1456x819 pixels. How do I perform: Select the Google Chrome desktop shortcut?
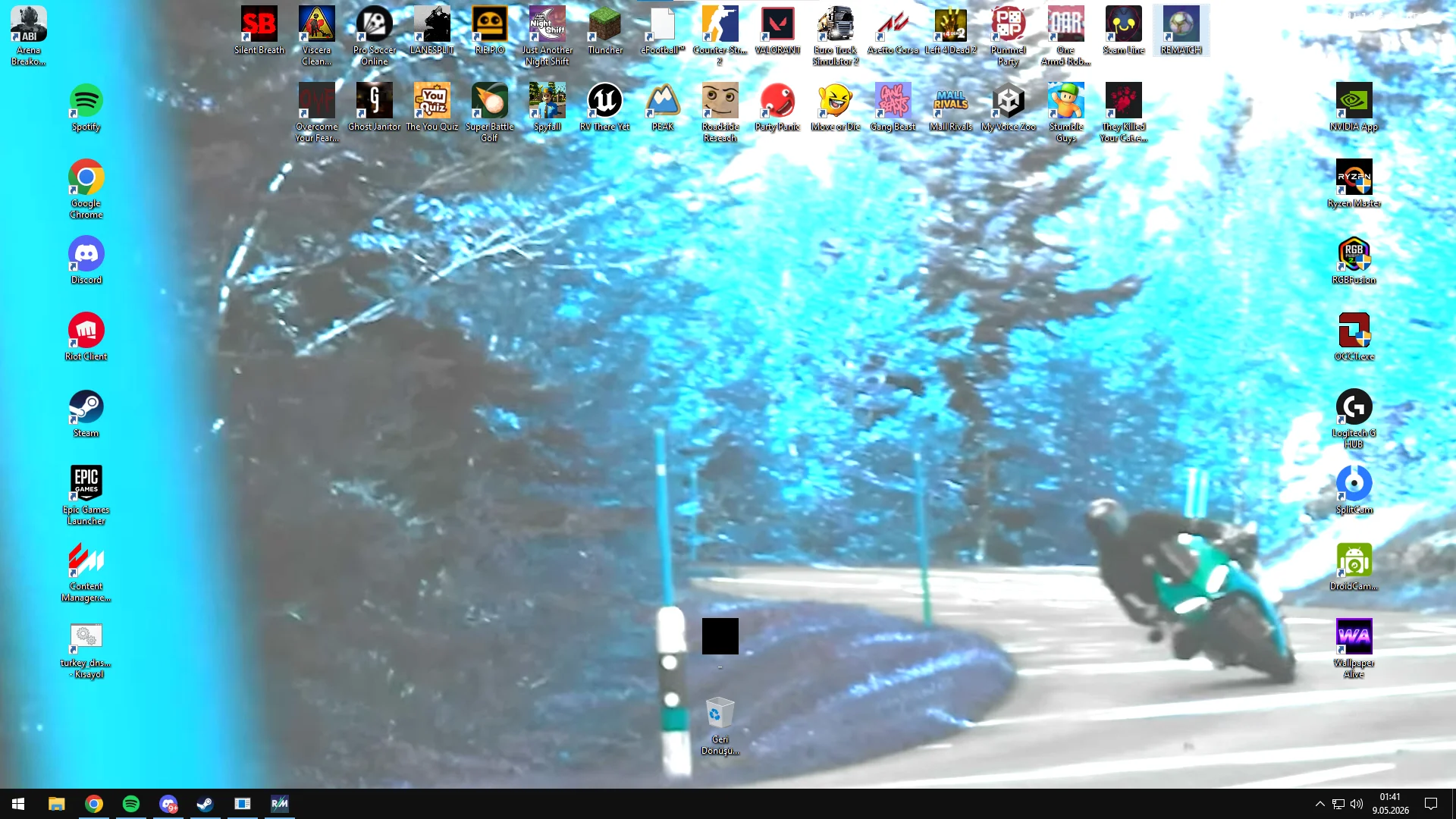coord(86,189)
